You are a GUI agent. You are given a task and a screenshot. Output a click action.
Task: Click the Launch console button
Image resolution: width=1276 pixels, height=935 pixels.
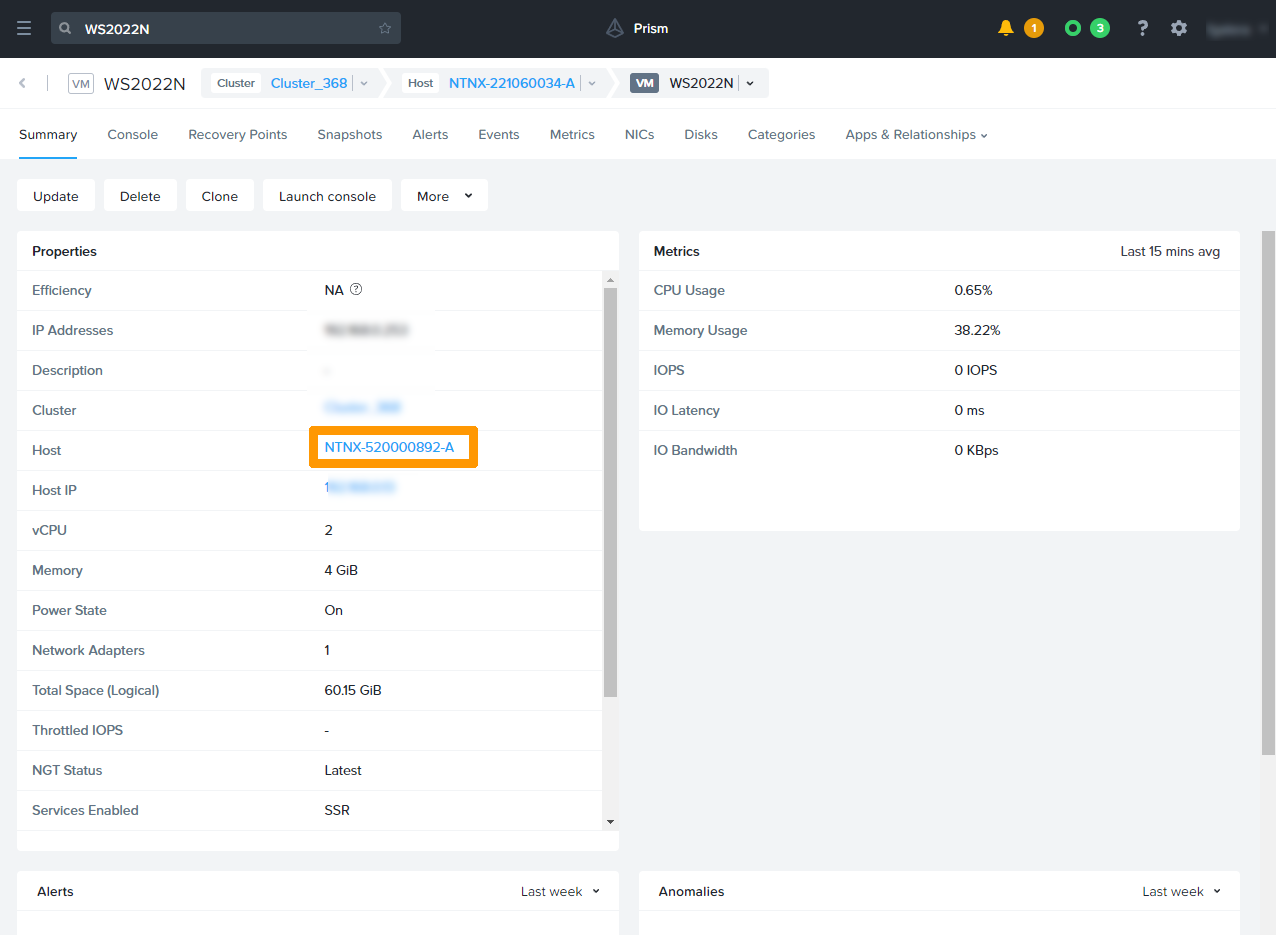pos(327,195)
